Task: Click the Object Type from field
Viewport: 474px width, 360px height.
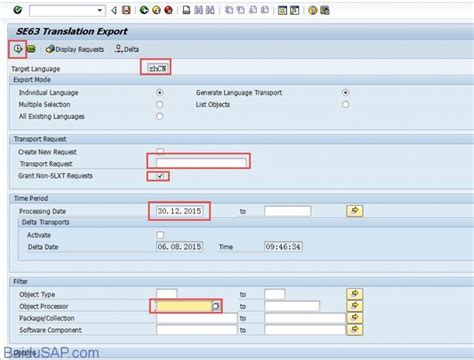Action: point(167,294)
